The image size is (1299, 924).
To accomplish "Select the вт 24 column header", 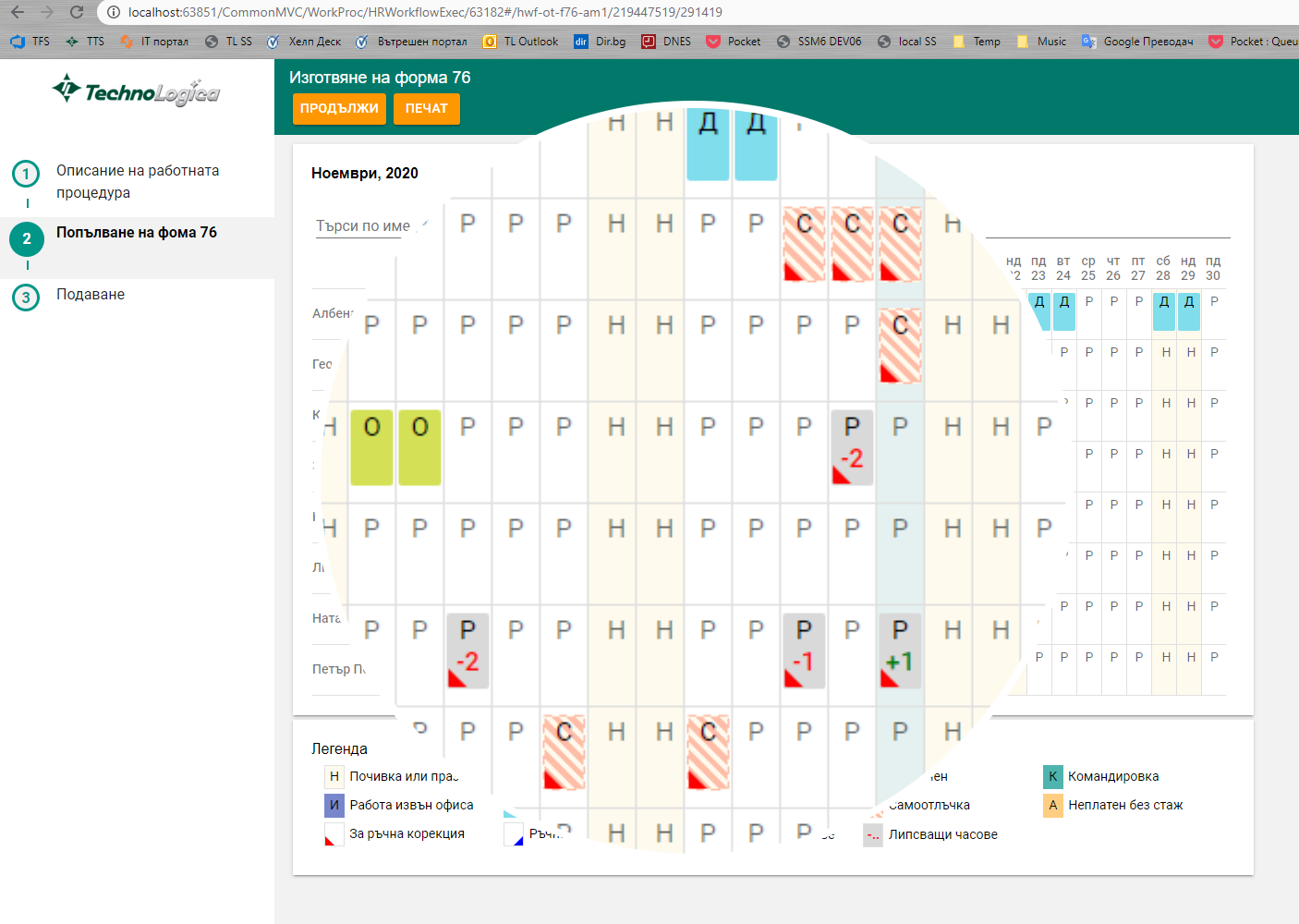I will coord(1063,268).
